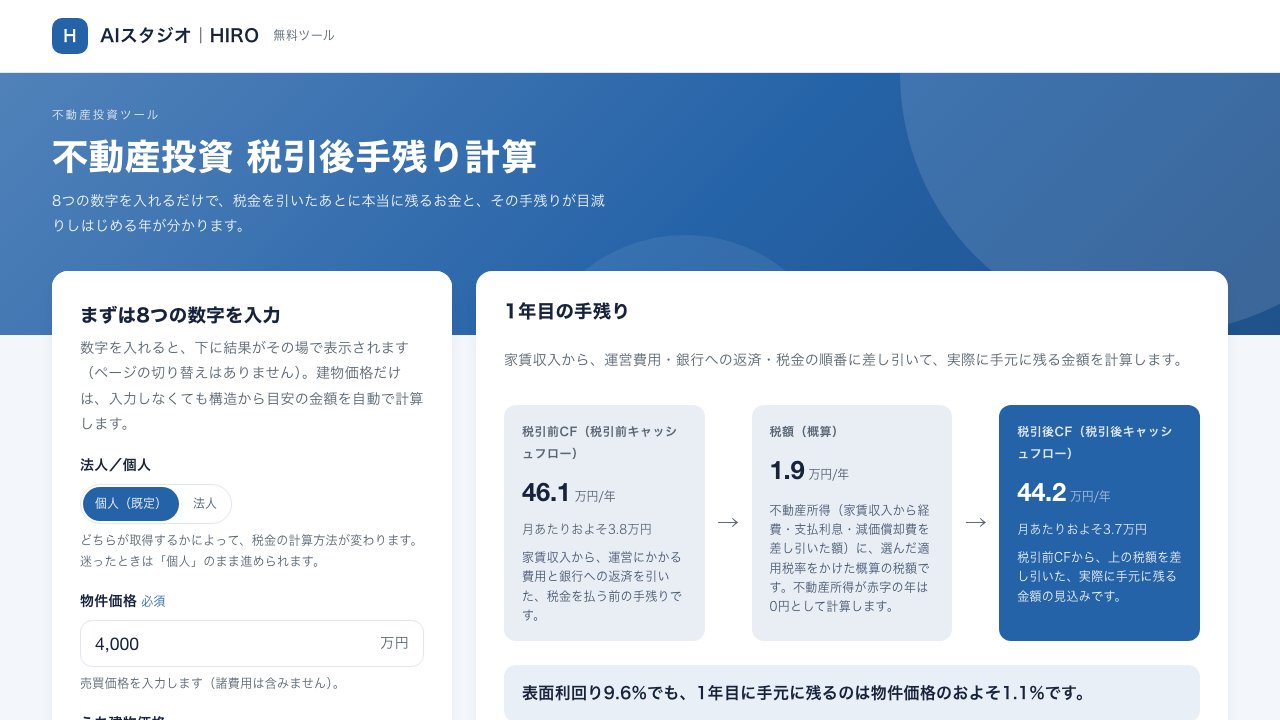Image resolution: width=1280 pixels, height=720 pixels.
Task: Click the 月あたりおよそ3.8万円 text
Action: tap(587, 529)
